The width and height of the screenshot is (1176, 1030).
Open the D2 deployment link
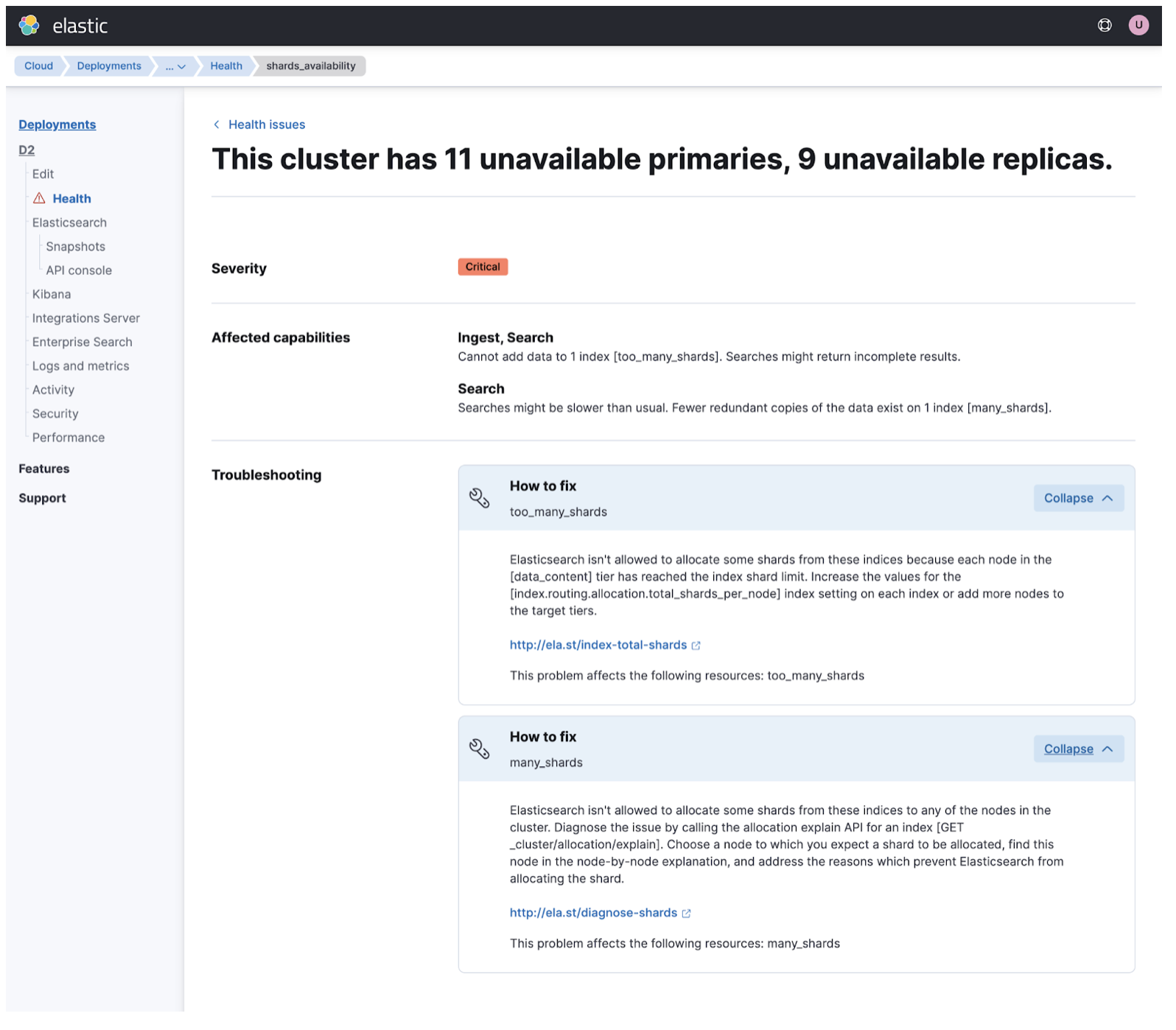pyautogui.click(x=27, y=150)
